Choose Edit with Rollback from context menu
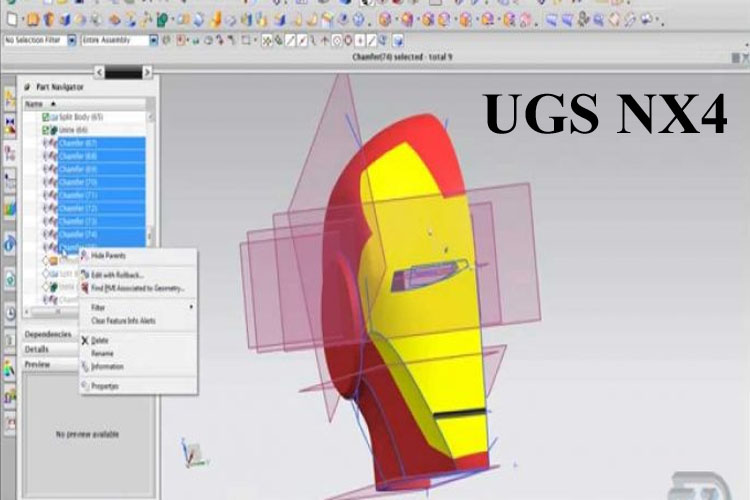Screen dimensions: 750x500 pos(117,275)
